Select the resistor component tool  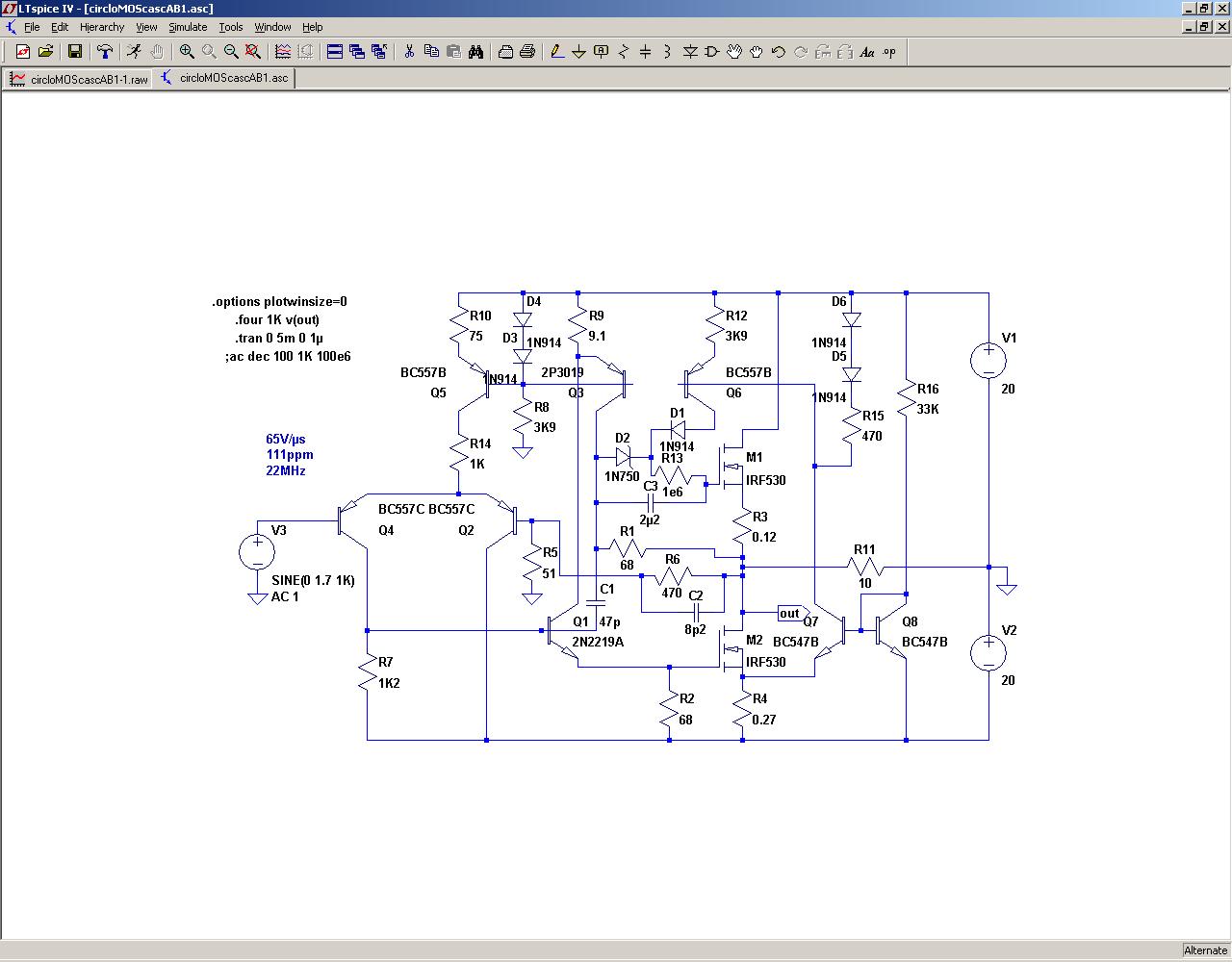tap(624, 52)
